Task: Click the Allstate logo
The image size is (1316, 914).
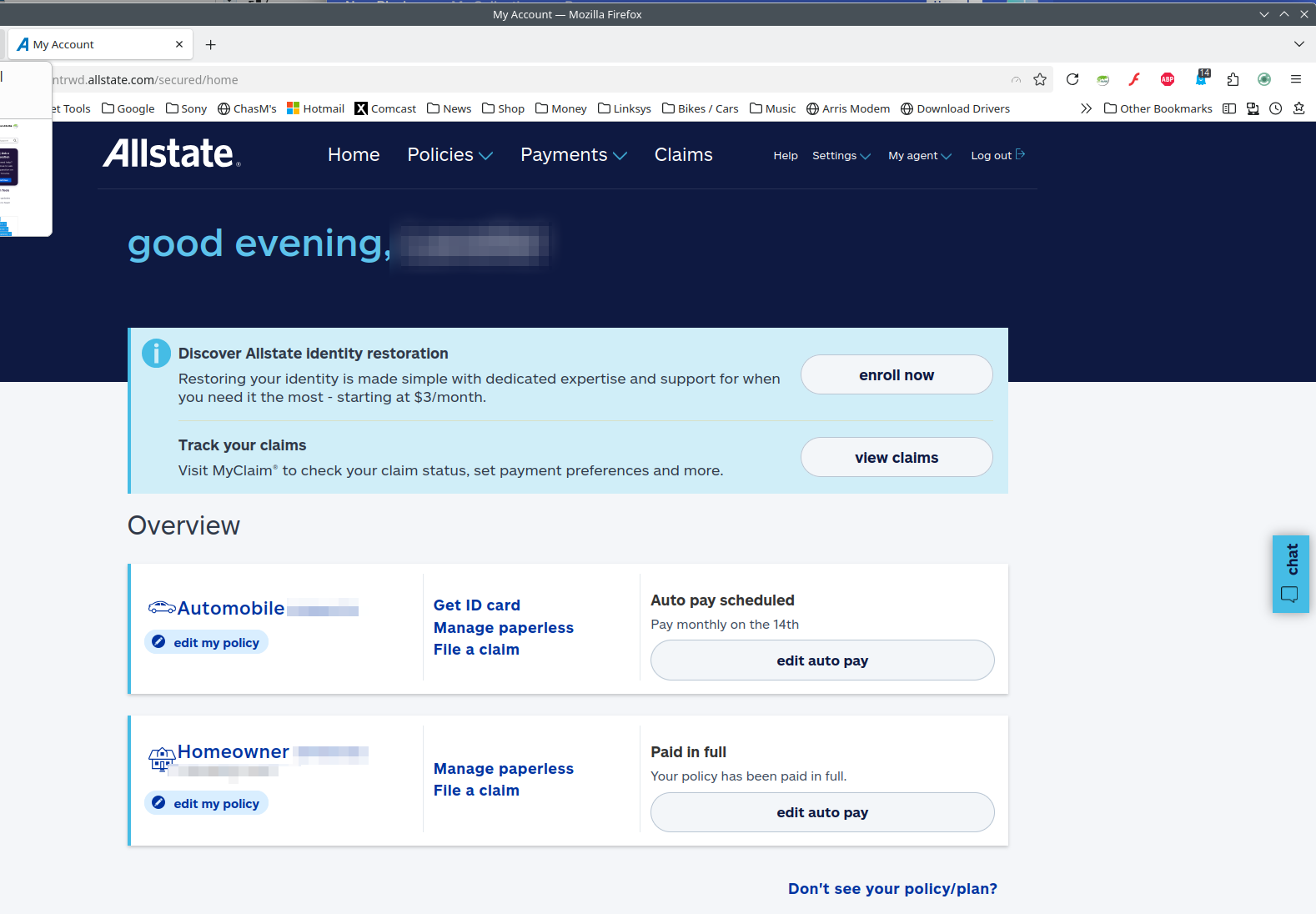Action: tap(172, 153)
